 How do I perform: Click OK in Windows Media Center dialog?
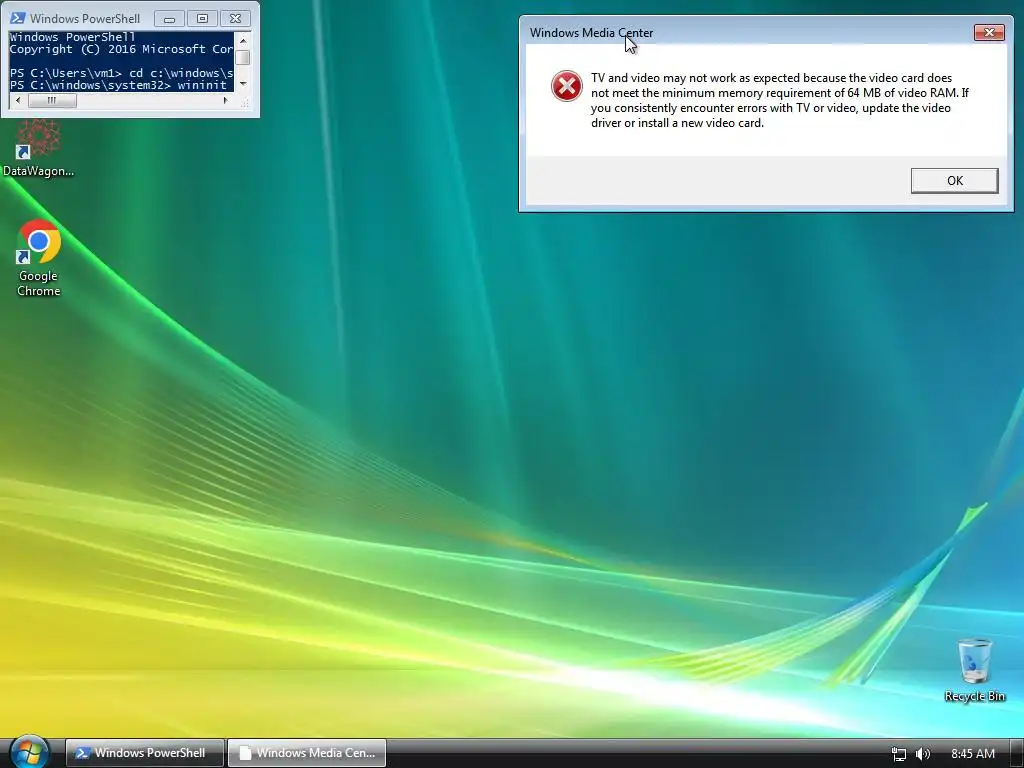click(954, 181)
